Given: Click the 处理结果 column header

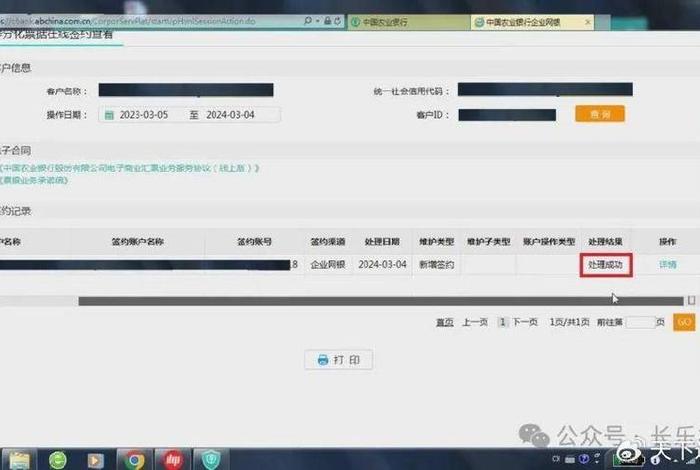Looking at the screenshot, I should (605, 242).
